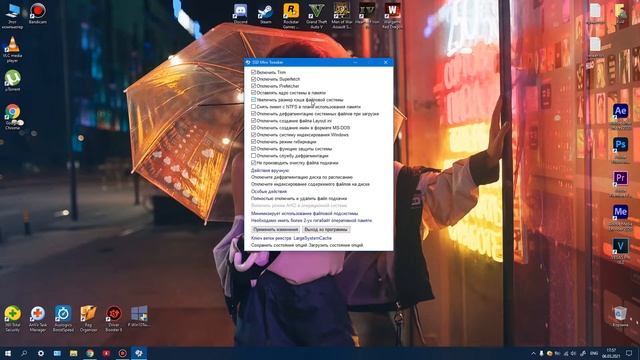
Task: Launch the VEGAS Pro desktop shortcut
Action: pyautogui.click(x=620, y=251)
